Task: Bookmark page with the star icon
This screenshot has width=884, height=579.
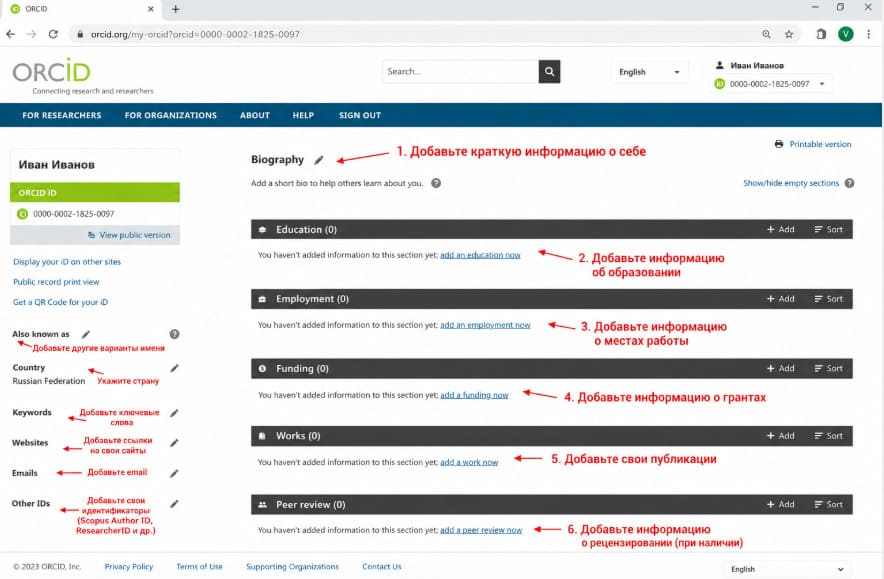Action: 789,34
